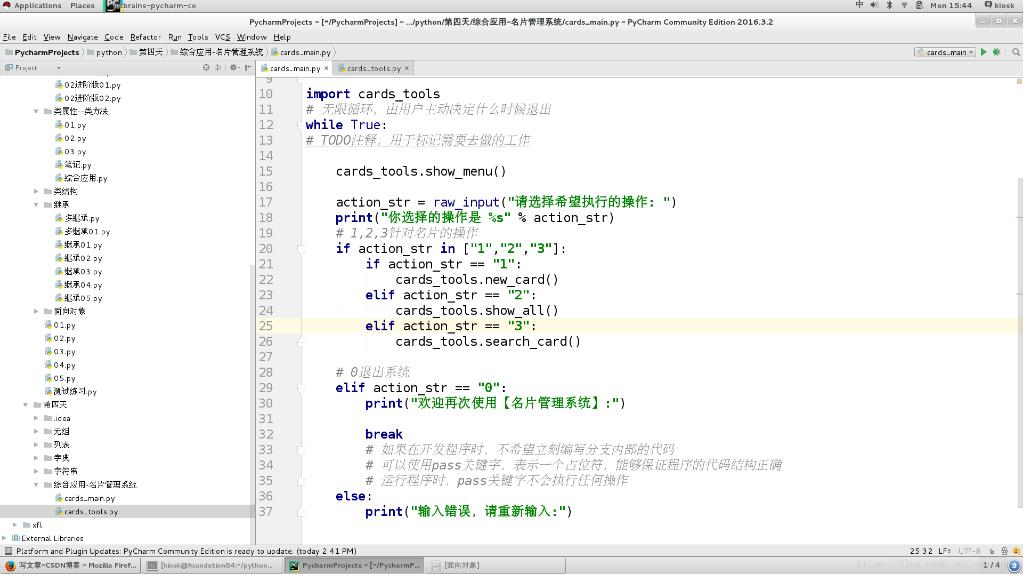Collapse all in the Project panel
The width and height of the screenshot is (1025, 575).
point(218,67)
